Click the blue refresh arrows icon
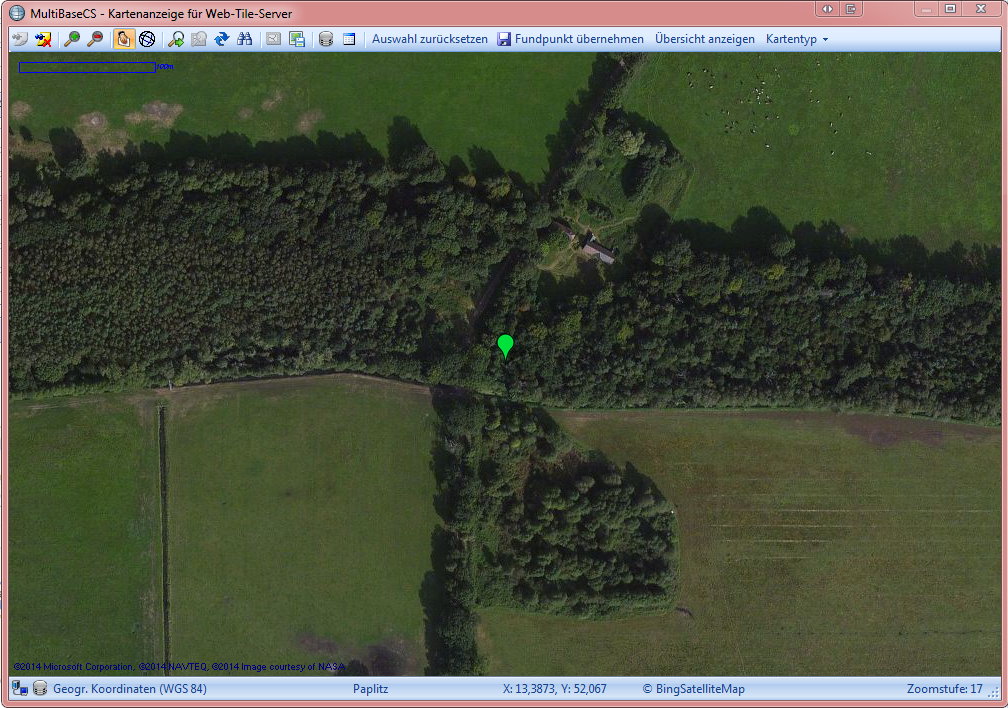Viewport: 1008px width, 708px height. (x=222, y=39)
